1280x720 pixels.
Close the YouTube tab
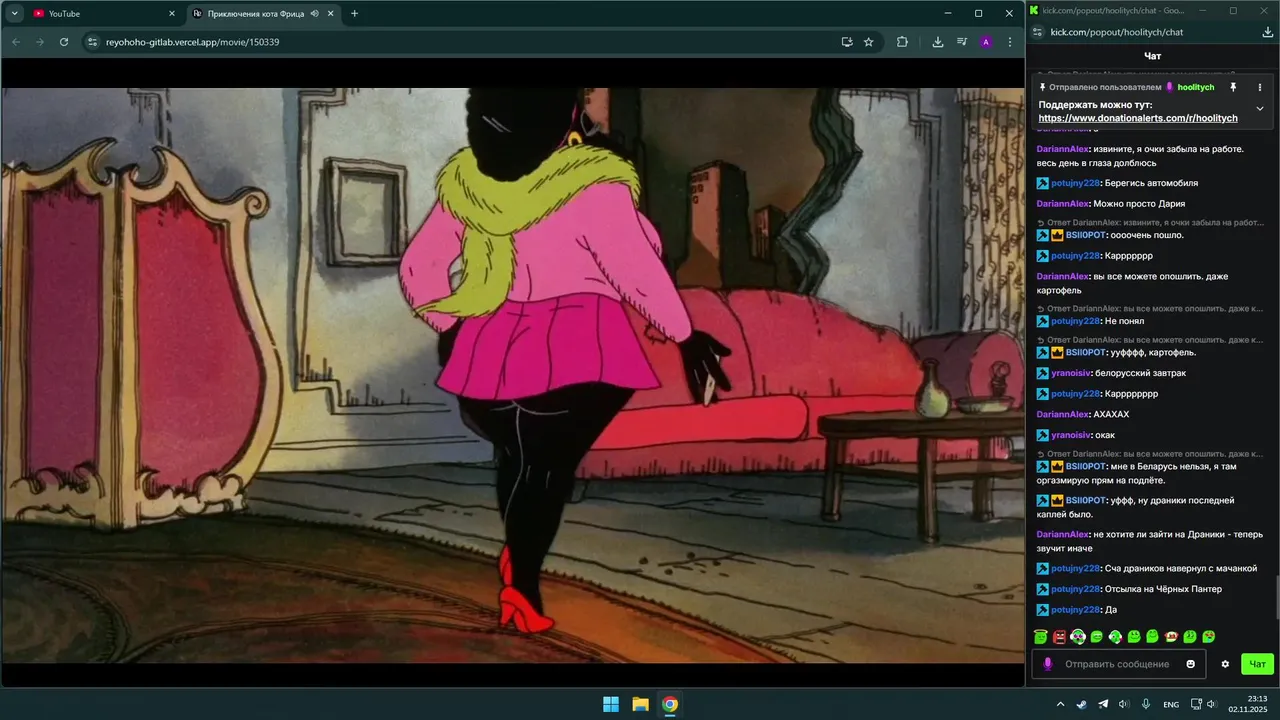pos(171,13)
